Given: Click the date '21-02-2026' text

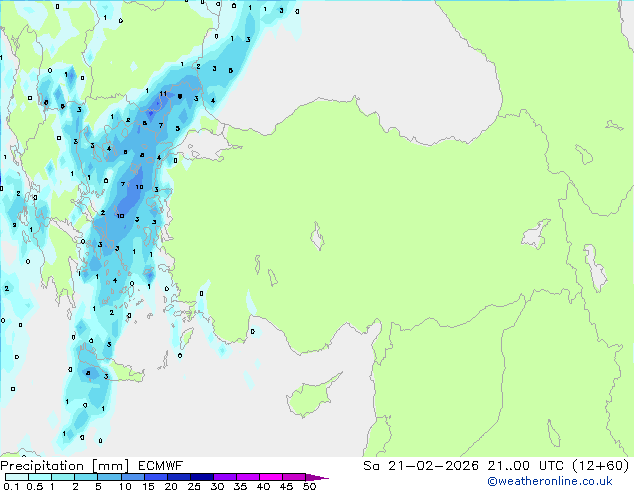Looking at the screenshot, I should 433,466.
